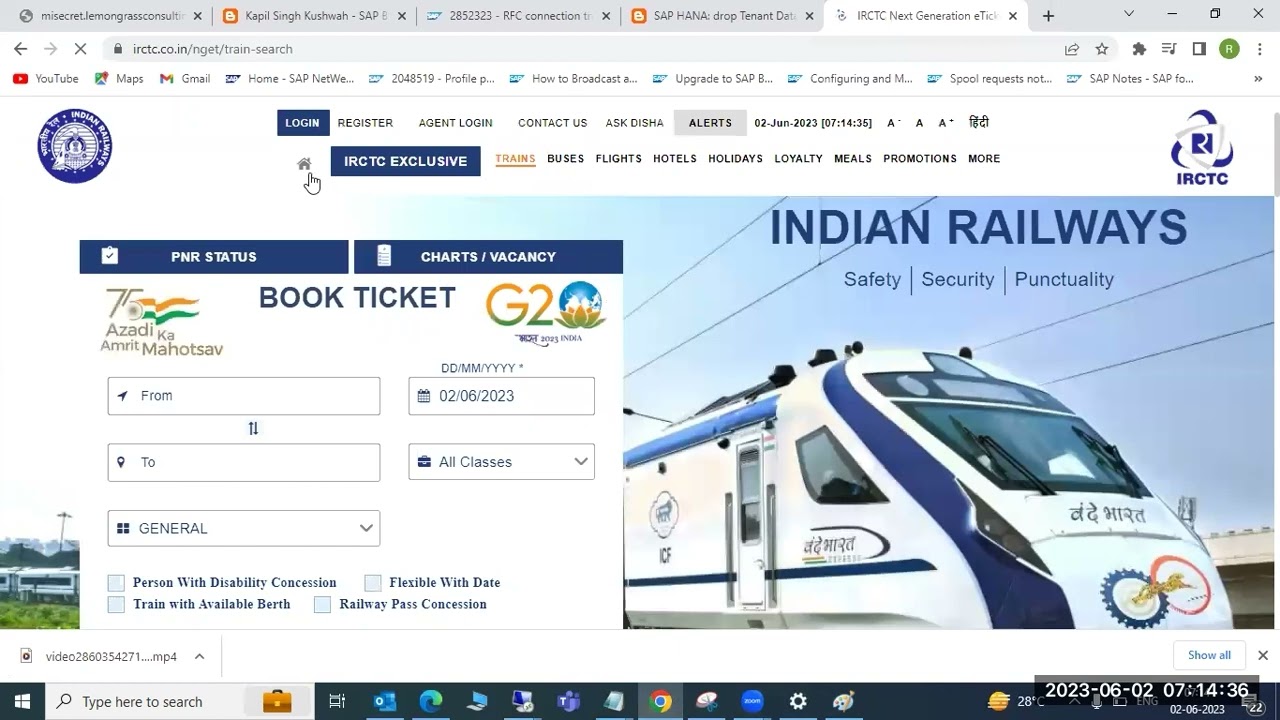Open the journey date field

pos(502,396)
